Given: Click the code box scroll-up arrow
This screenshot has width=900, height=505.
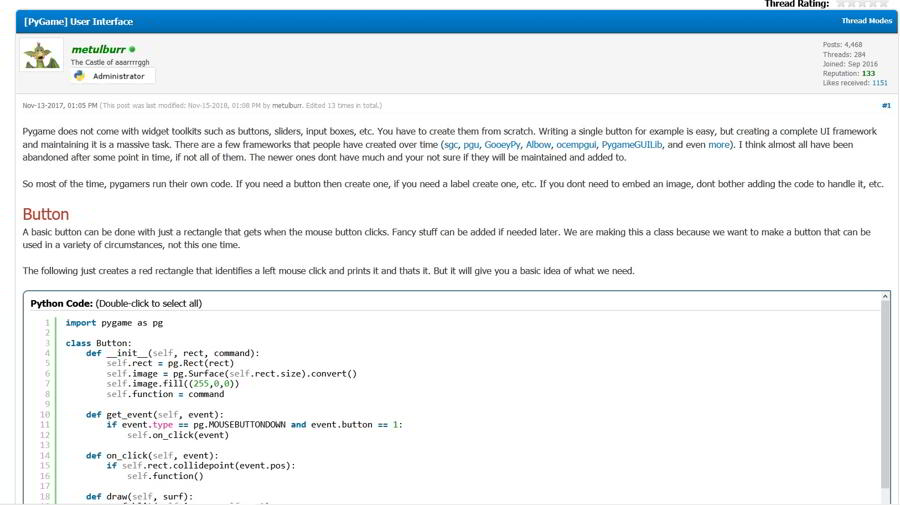Looking at the screenshot, I should (x=885, y=297).
